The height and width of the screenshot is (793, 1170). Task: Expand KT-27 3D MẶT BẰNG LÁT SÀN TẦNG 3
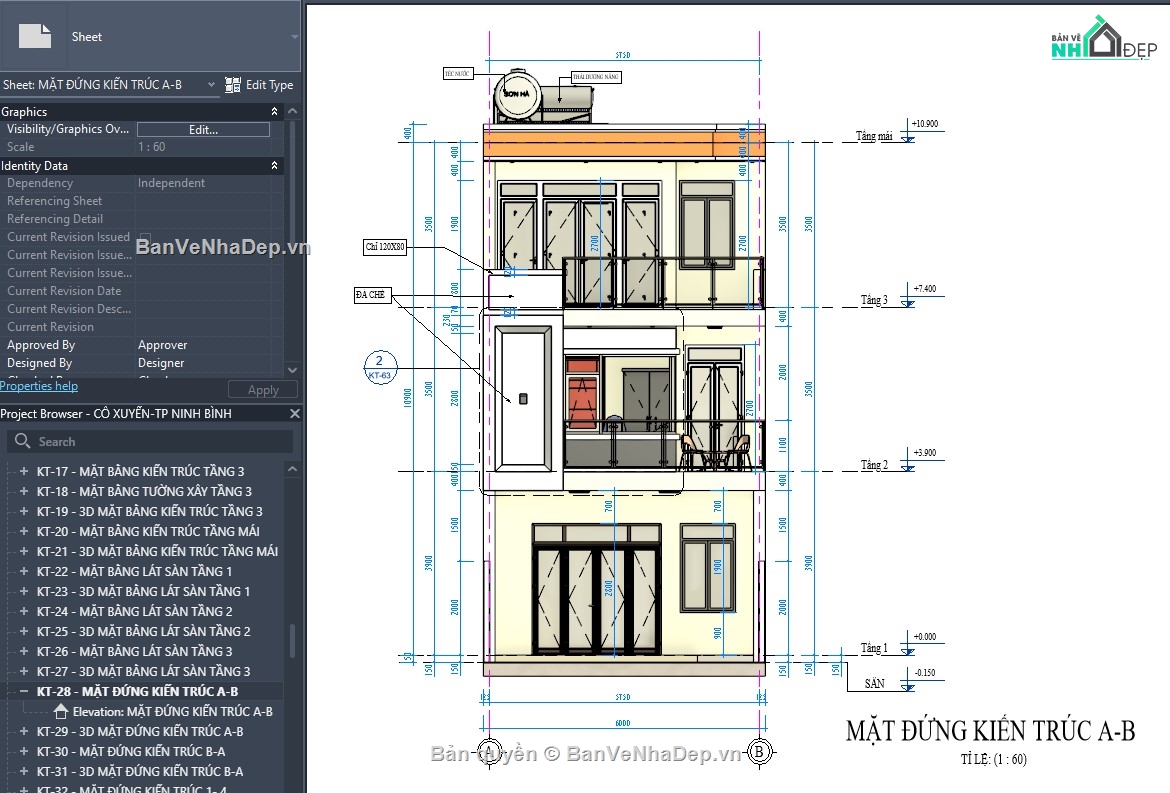(x=24, y=671)
